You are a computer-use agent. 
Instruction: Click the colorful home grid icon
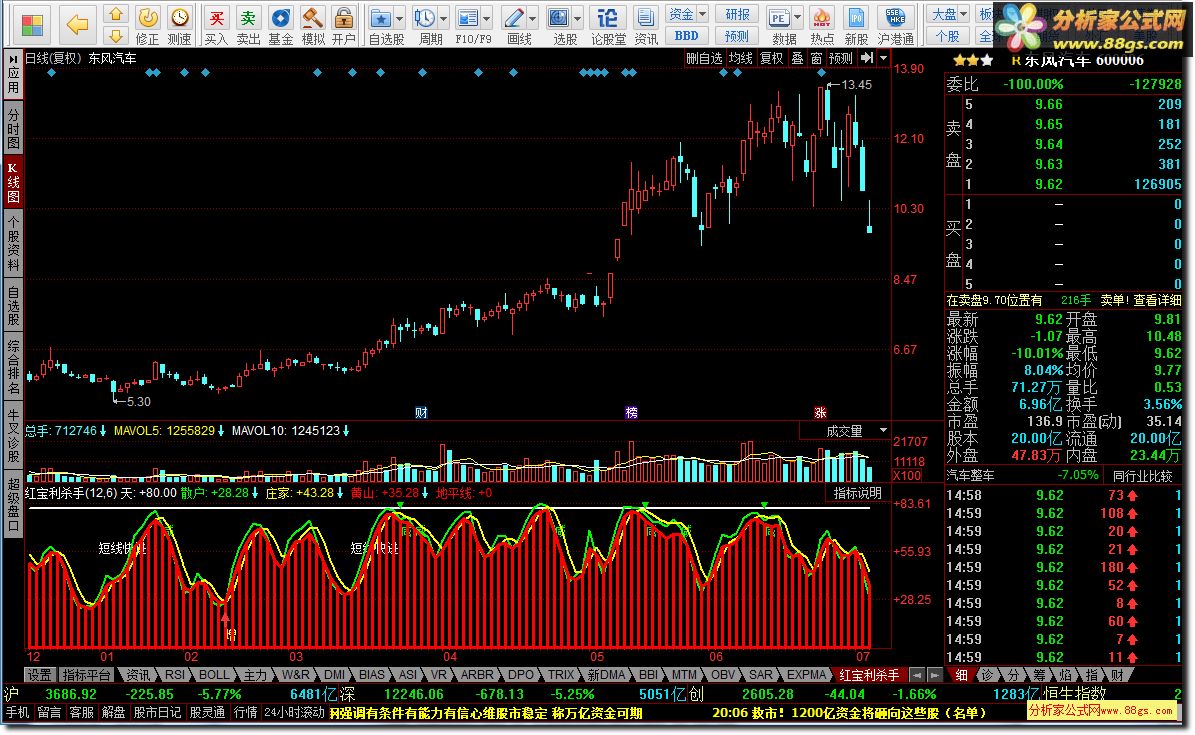[x=32, y=25]
